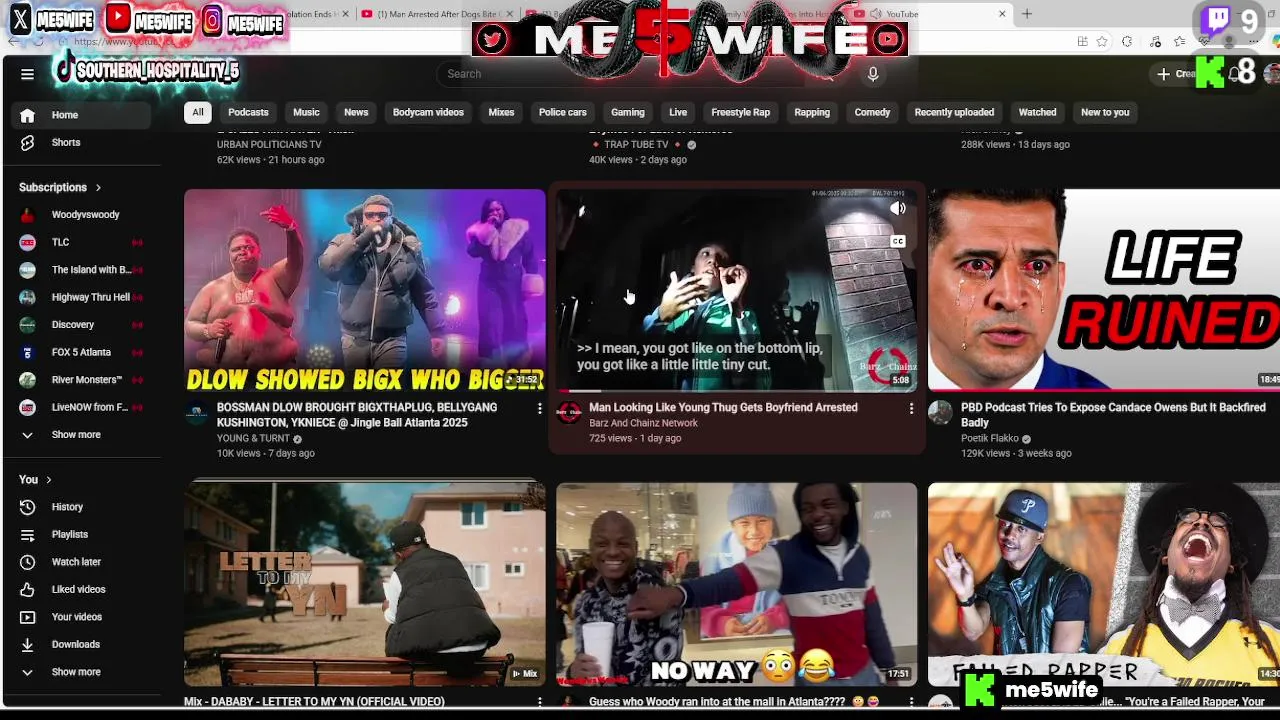Open Liked videos list
The height and width of the screenshot is (720, 1280).
click(80, 590)
